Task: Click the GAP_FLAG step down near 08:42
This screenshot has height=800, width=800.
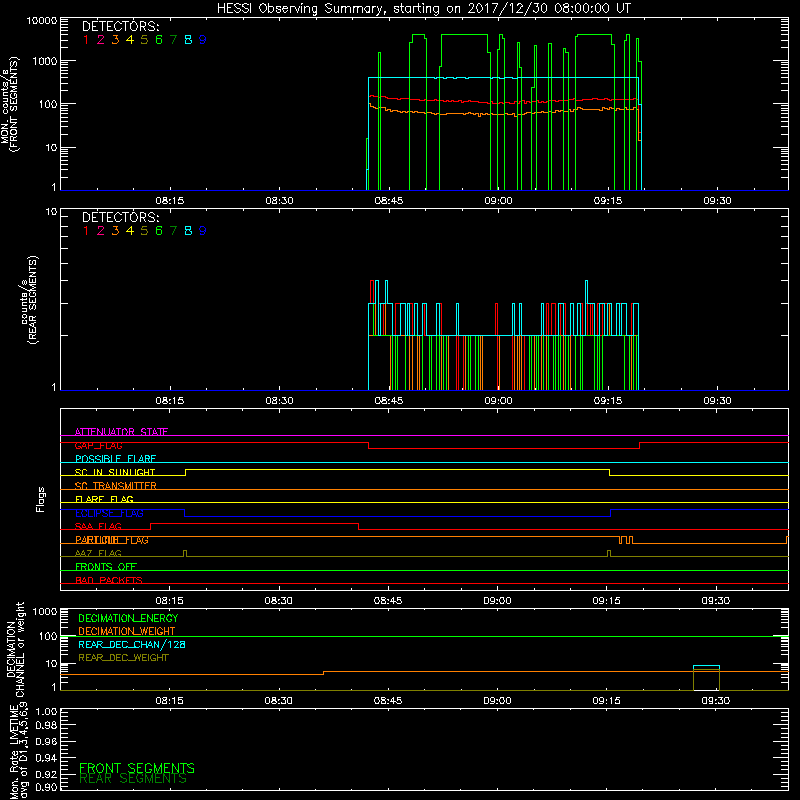Action: (x=368, y=445)
